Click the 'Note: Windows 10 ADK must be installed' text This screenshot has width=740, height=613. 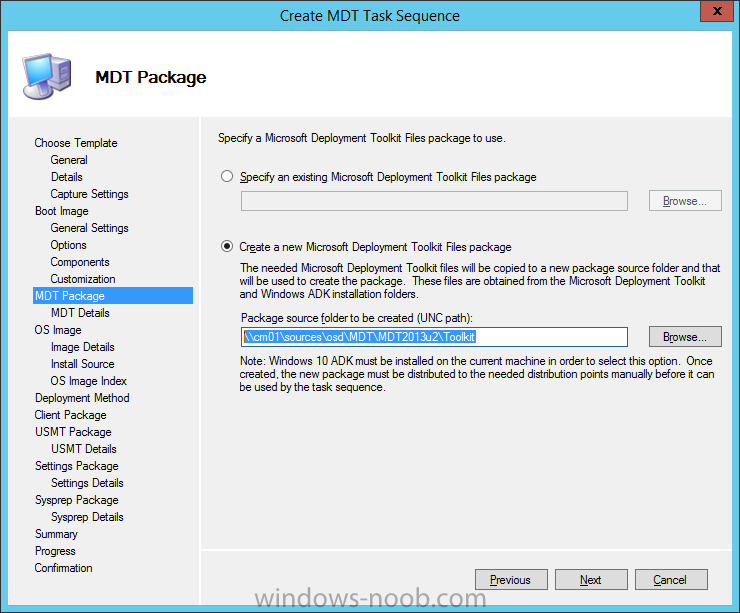(x=477, y=374)
